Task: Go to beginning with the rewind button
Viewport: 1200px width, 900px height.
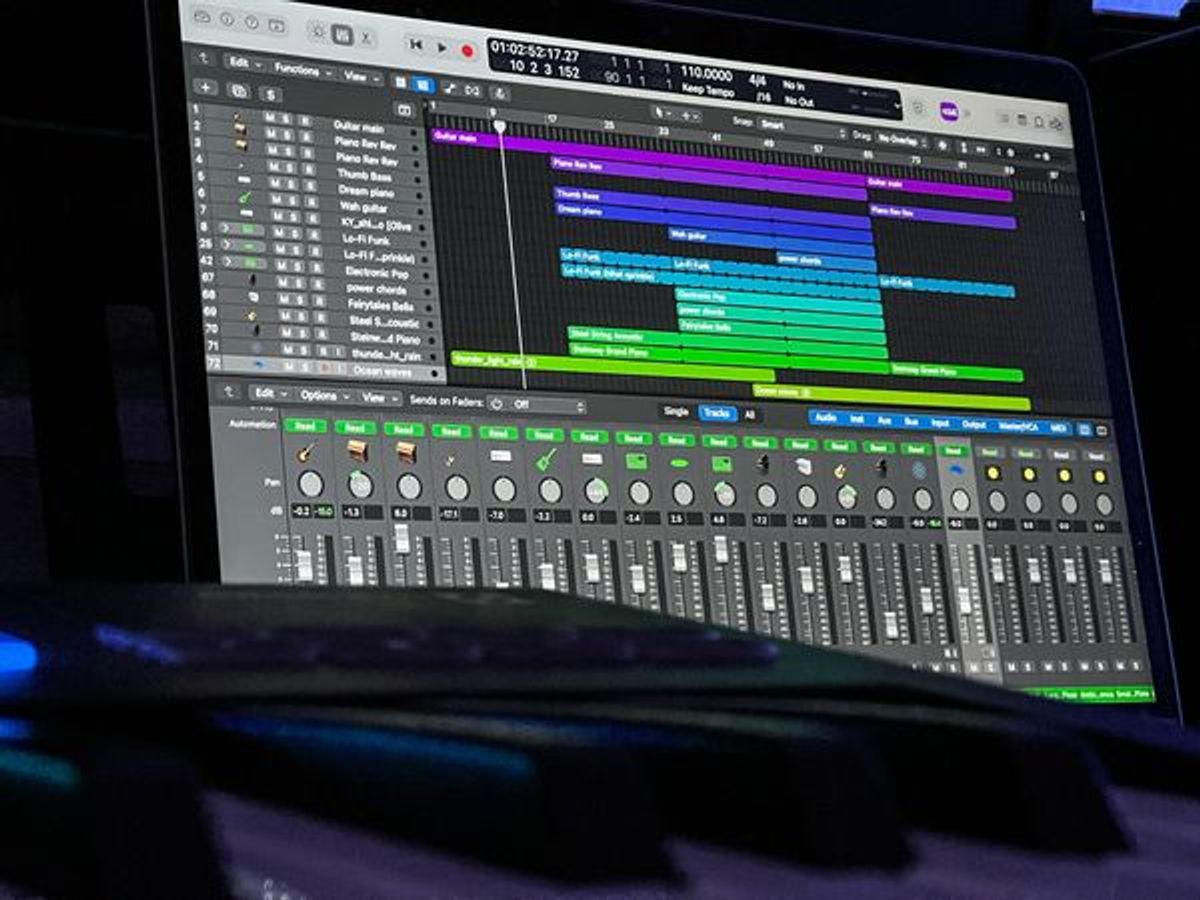Action: [x=415, y=45]
